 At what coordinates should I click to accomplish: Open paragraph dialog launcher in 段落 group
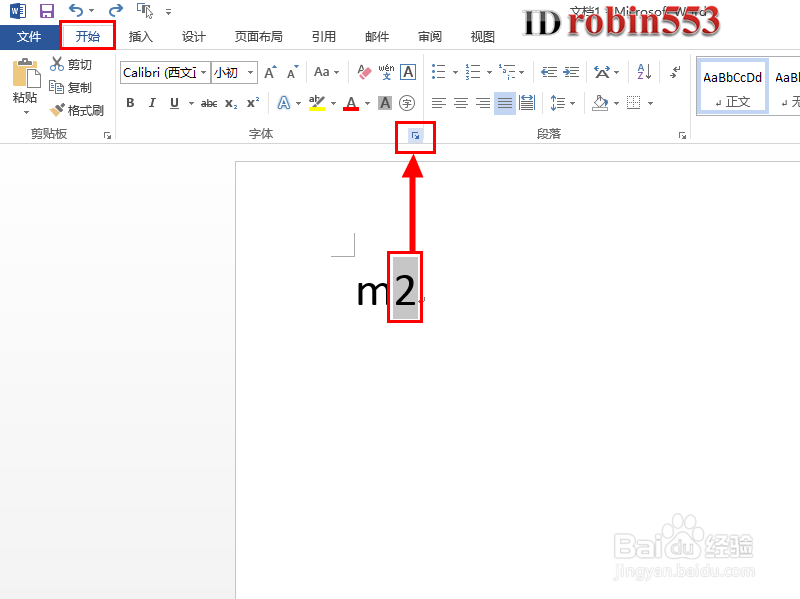pyautogui.click(x=682, y=136)
